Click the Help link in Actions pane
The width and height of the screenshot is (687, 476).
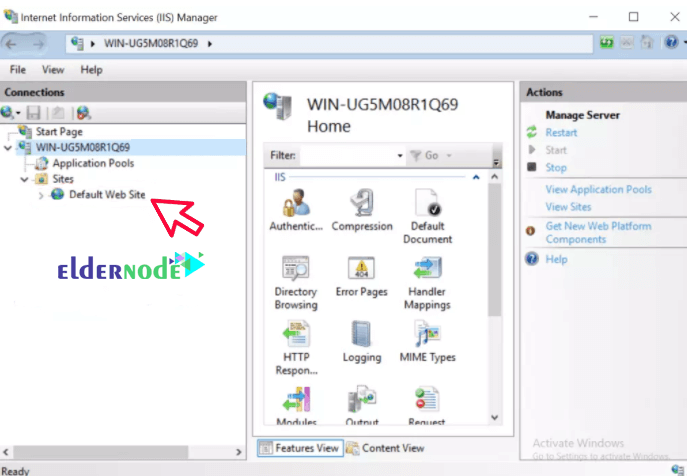[x=556, y=259]
